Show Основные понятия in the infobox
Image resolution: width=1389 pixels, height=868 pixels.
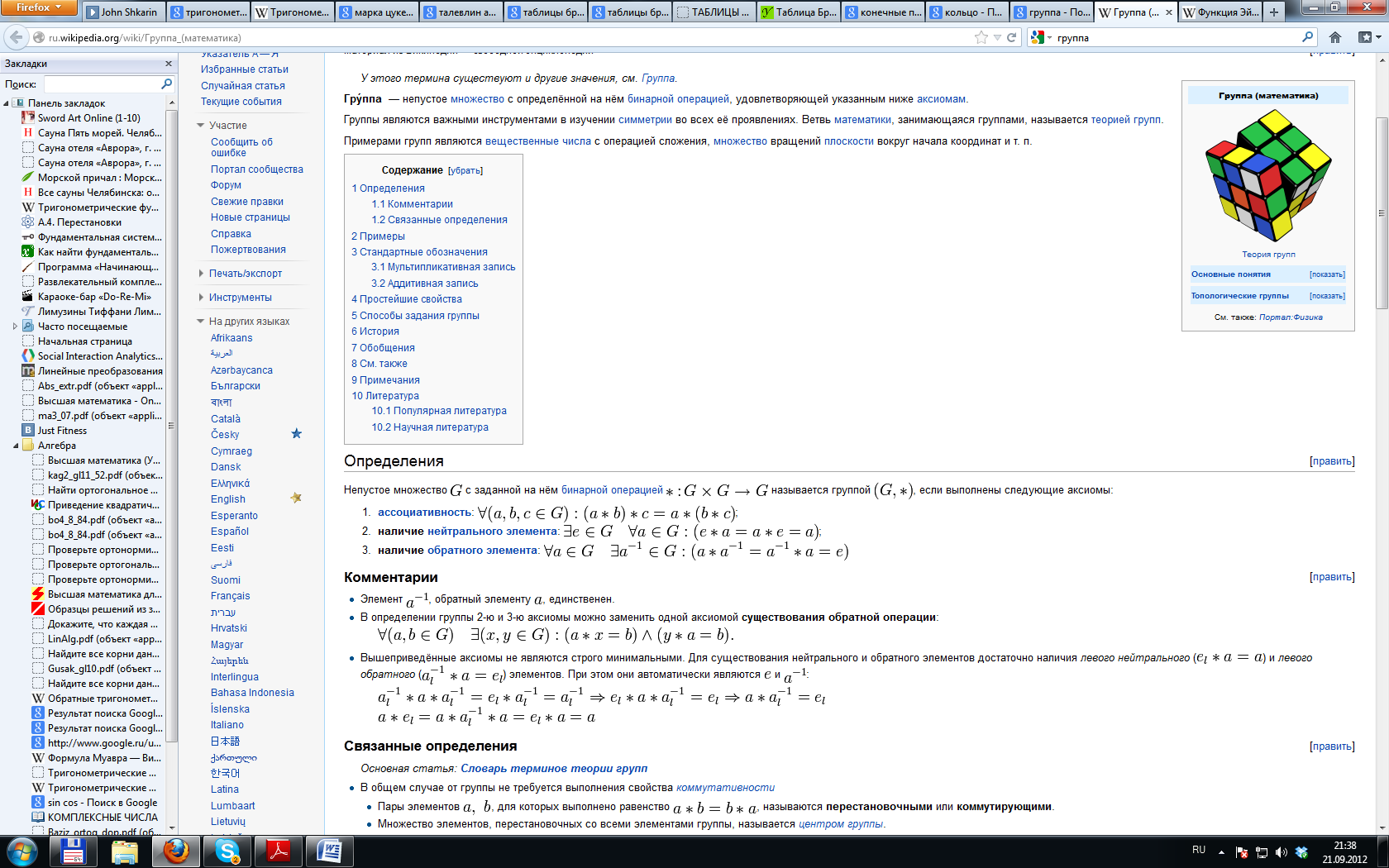[1327, 274]
